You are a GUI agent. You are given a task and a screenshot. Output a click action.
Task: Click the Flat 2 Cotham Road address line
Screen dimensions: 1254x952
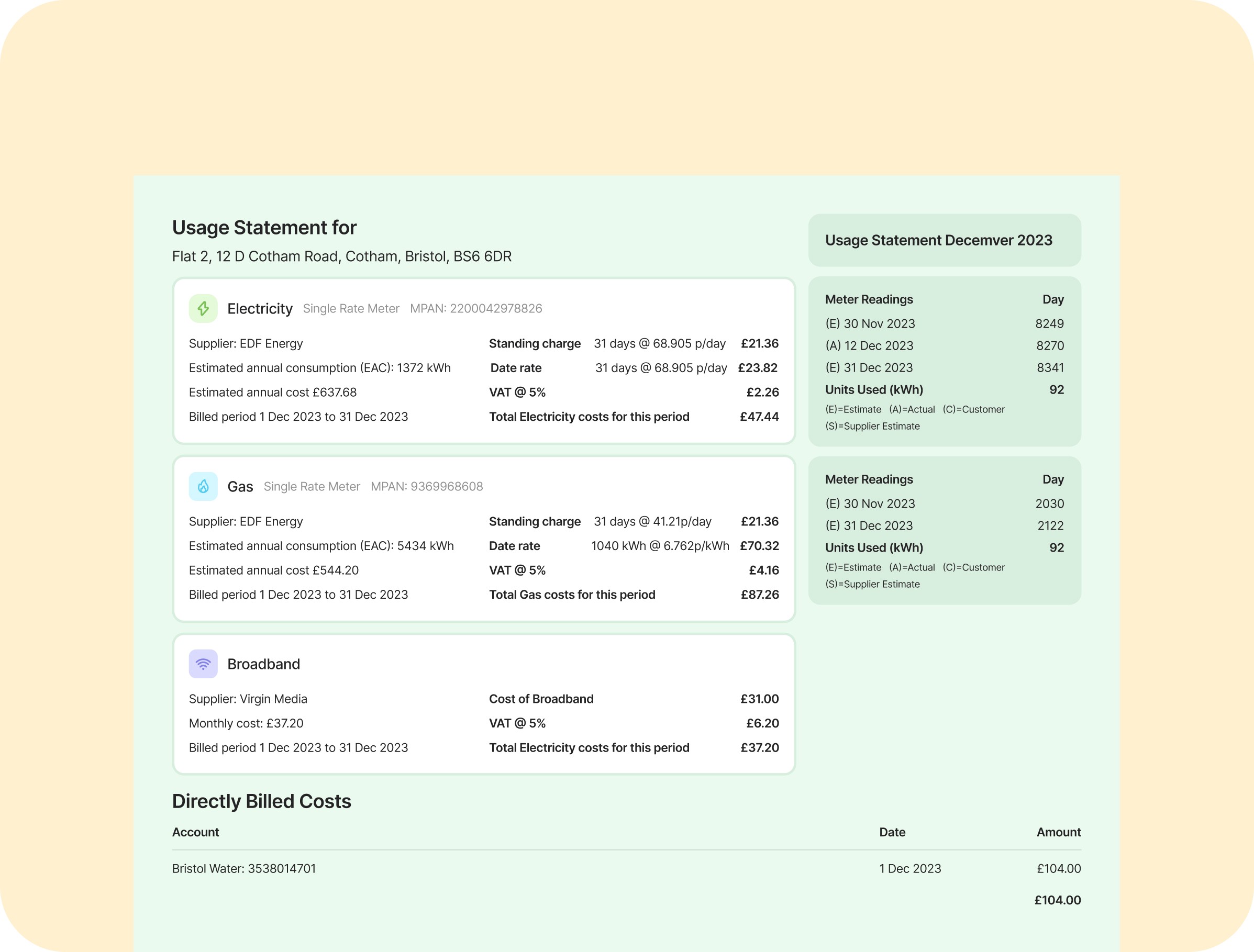point(341,256)
